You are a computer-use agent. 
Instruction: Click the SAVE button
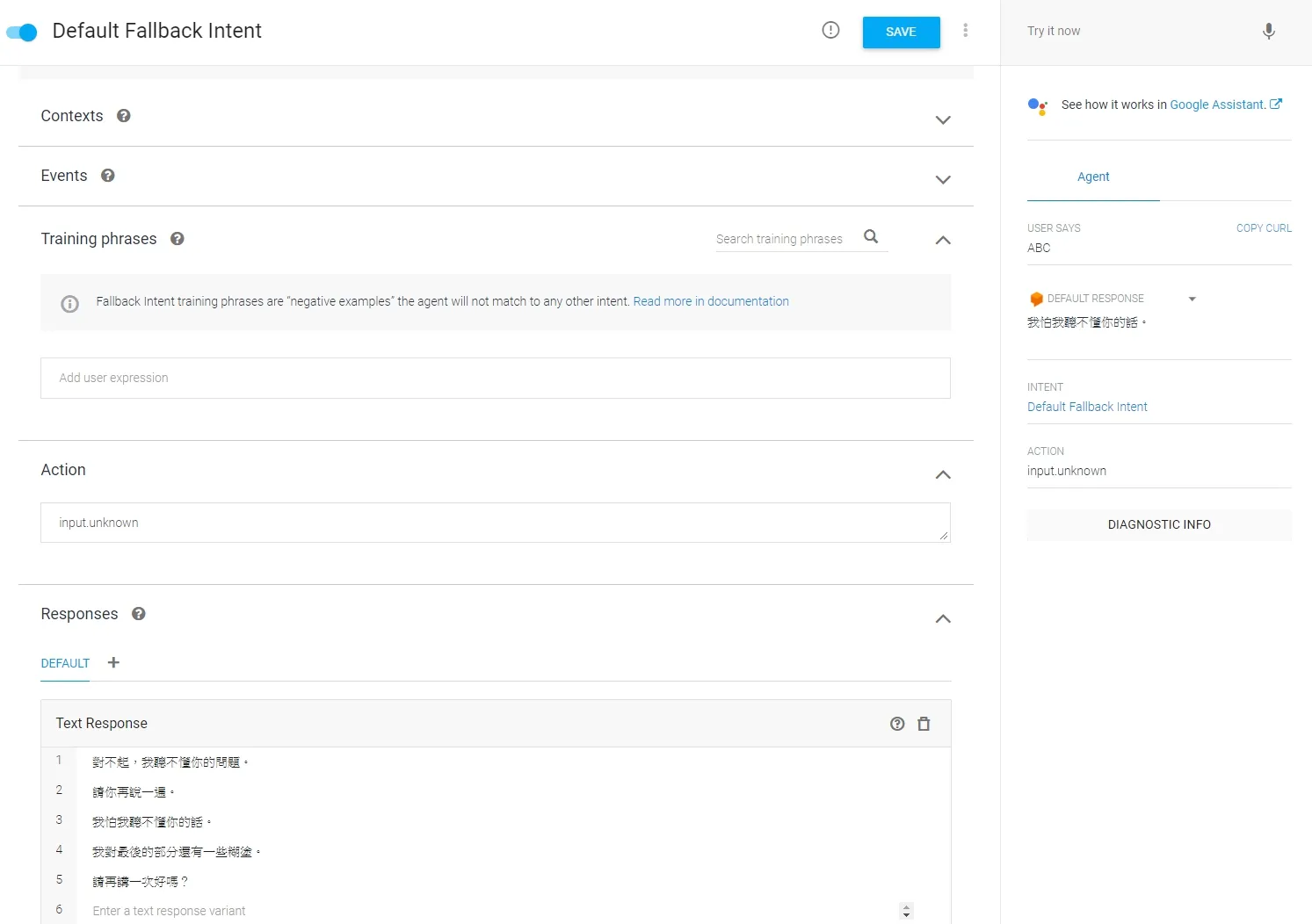[x=901, y=32]
